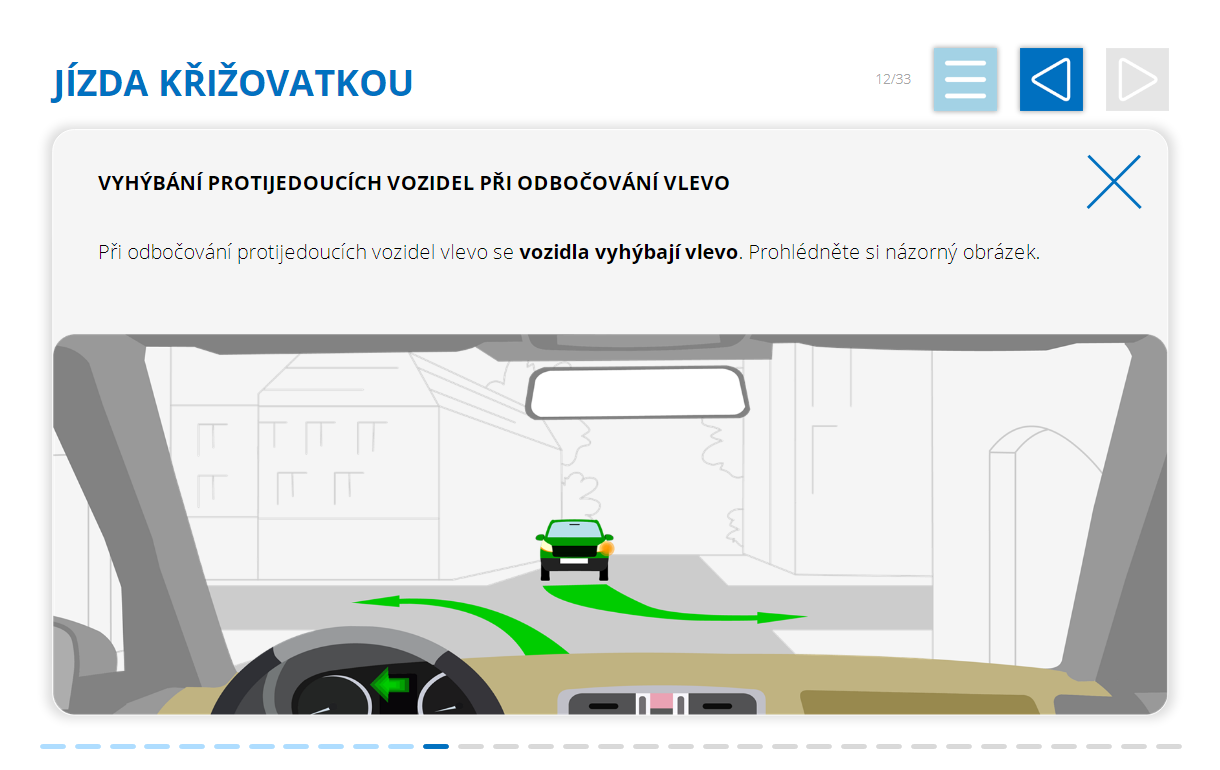
Task: Go to the previous slide arrow
Action: pyautogui.click(x=1051, y=79)
